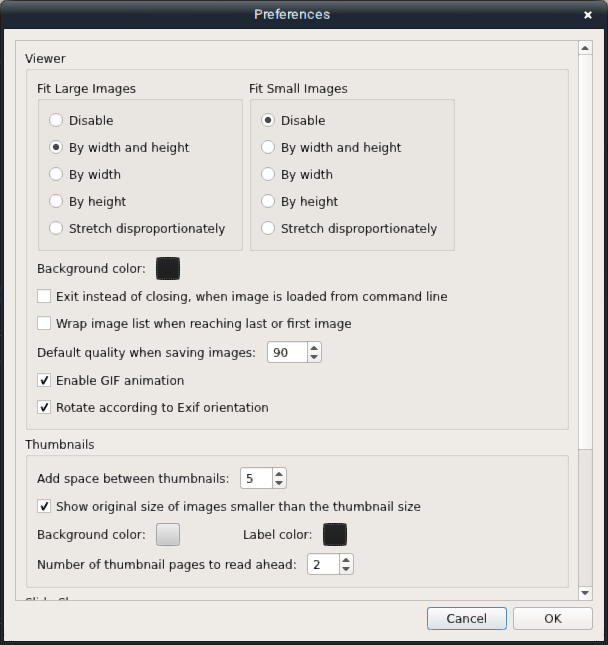Close the Preferences dialog
Viewport: 608px width, 645px height.
click(x=588, y=15)
